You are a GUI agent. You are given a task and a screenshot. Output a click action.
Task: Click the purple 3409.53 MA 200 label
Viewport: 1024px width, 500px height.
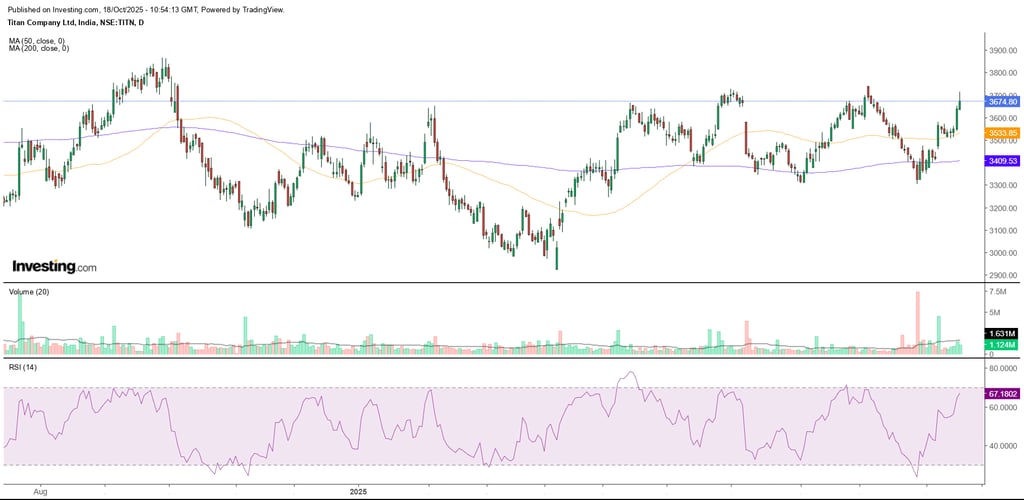(1004, 161)
